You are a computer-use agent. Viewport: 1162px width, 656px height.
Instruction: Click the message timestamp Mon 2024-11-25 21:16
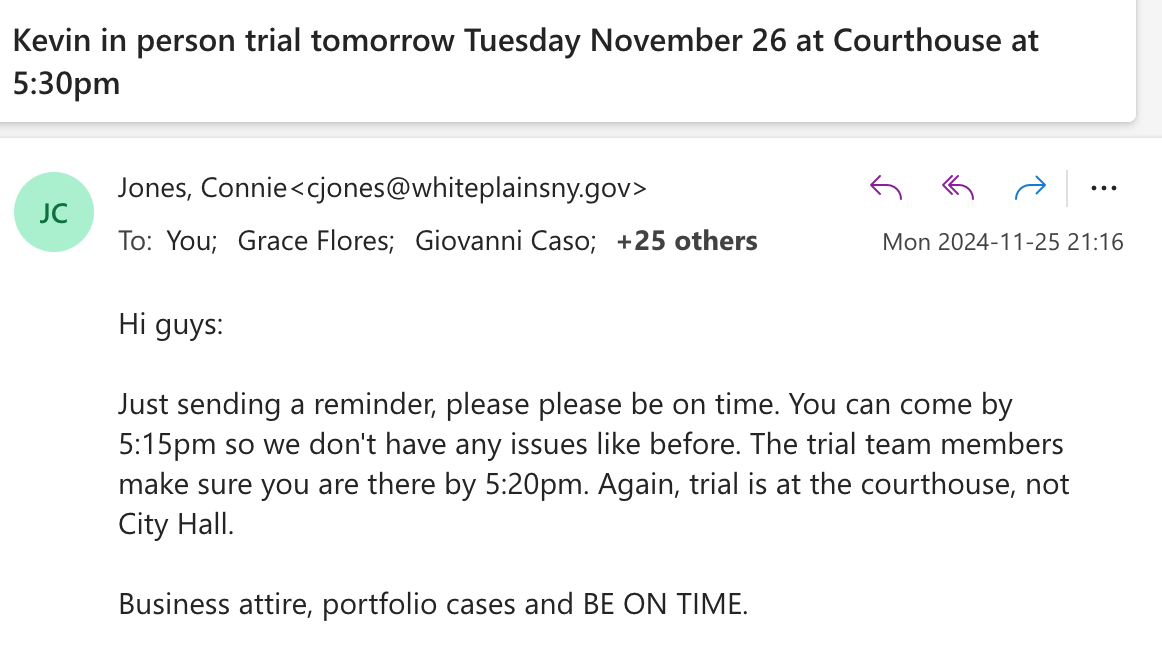[1003, 242]
